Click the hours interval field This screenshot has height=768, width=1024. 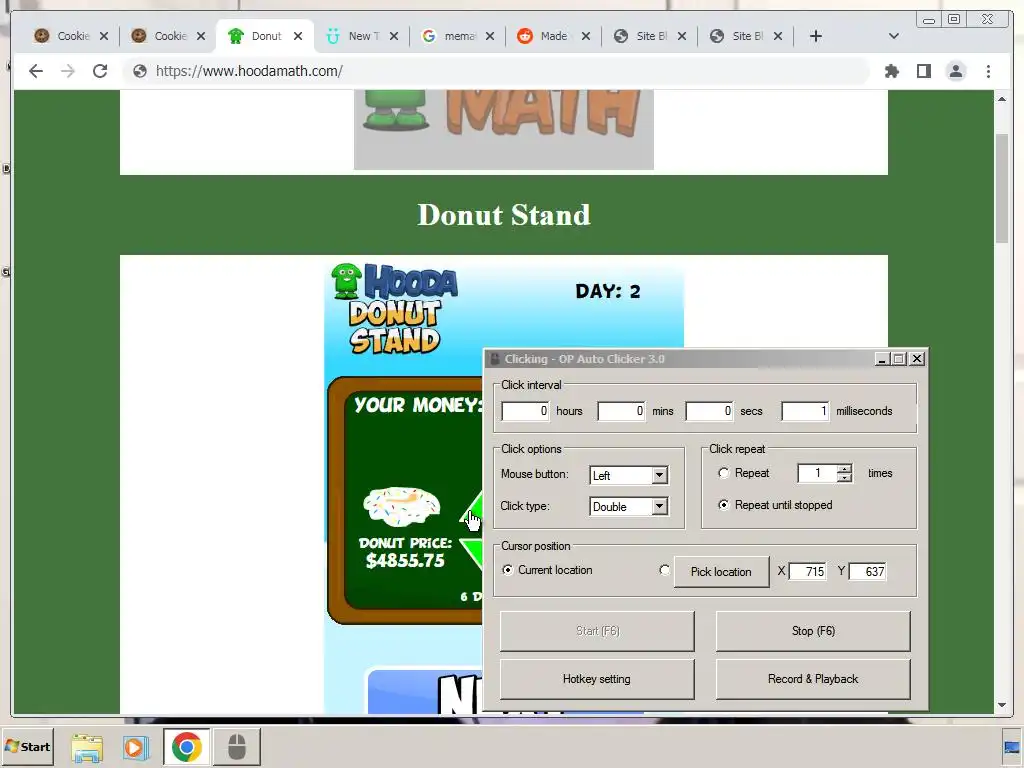[x=525, y=411]
